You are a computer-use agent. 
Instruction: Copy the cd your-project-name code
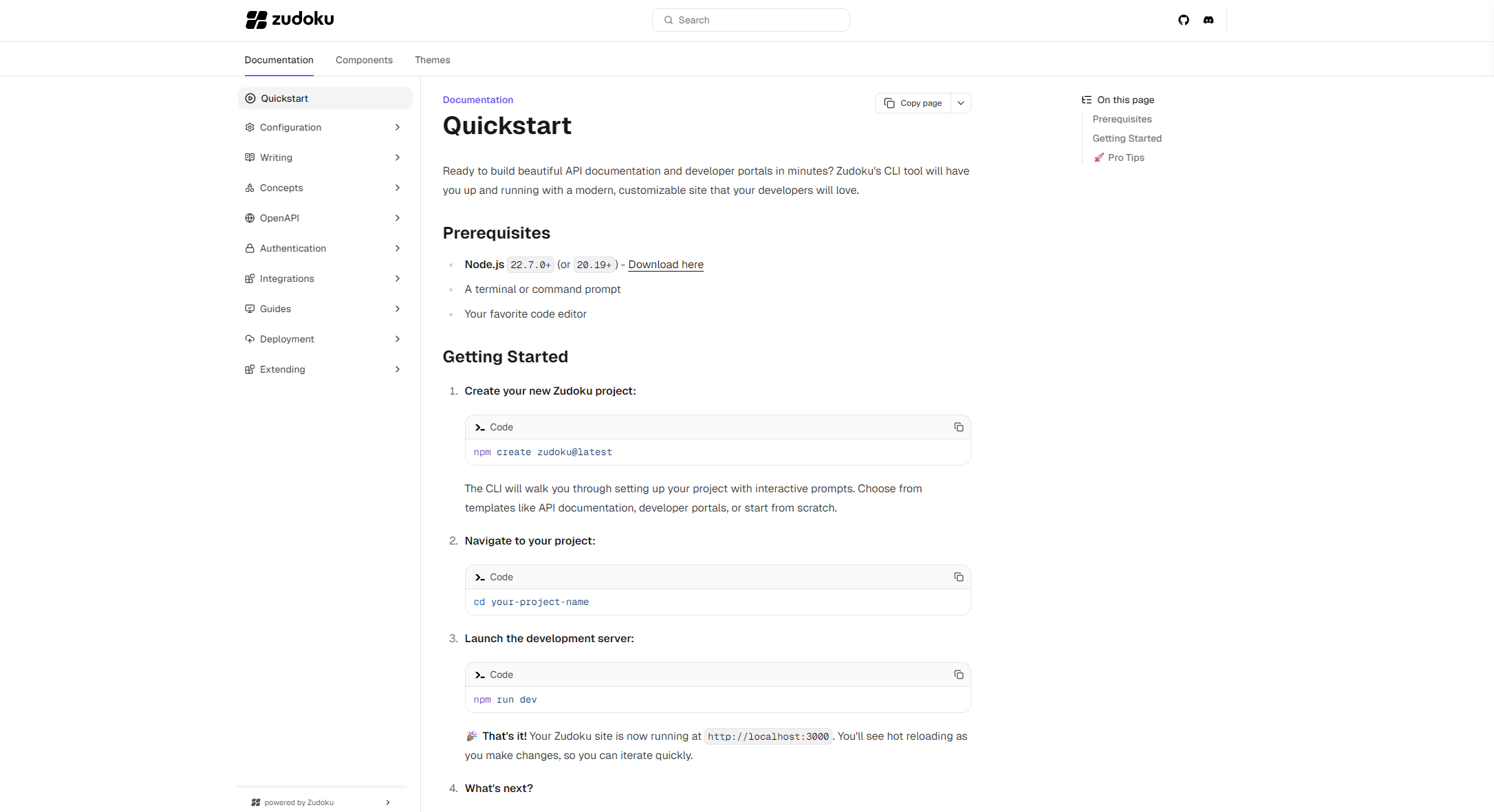coord(958,577)
